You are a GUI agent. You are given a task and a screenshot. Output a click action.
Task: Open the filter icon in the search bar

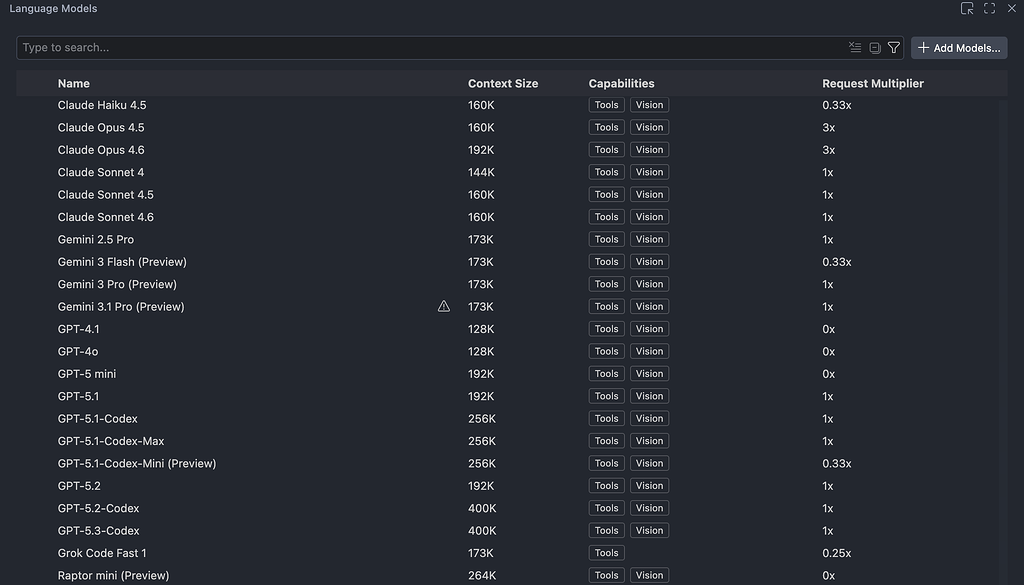point(893,47)
